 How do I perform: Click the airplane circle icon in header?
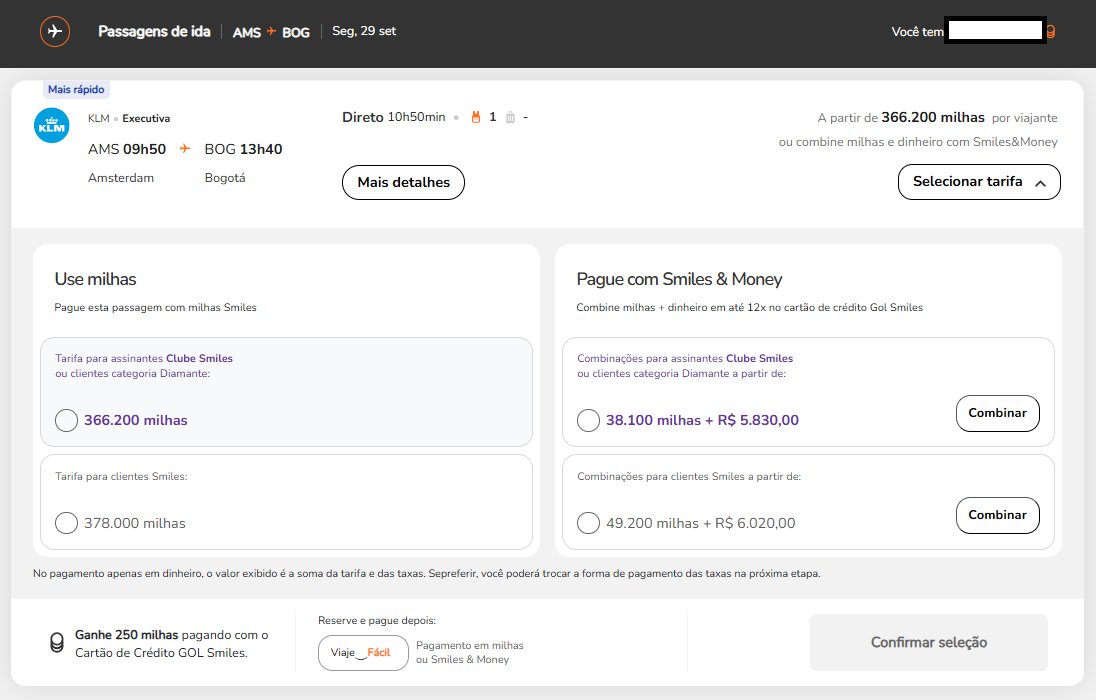55,31
